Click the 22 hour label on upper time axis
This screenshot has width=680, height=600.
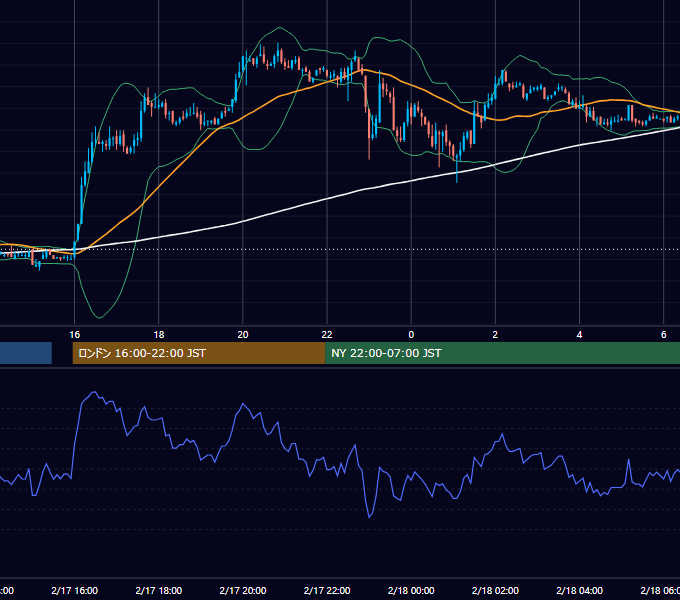tap(327, 335)
